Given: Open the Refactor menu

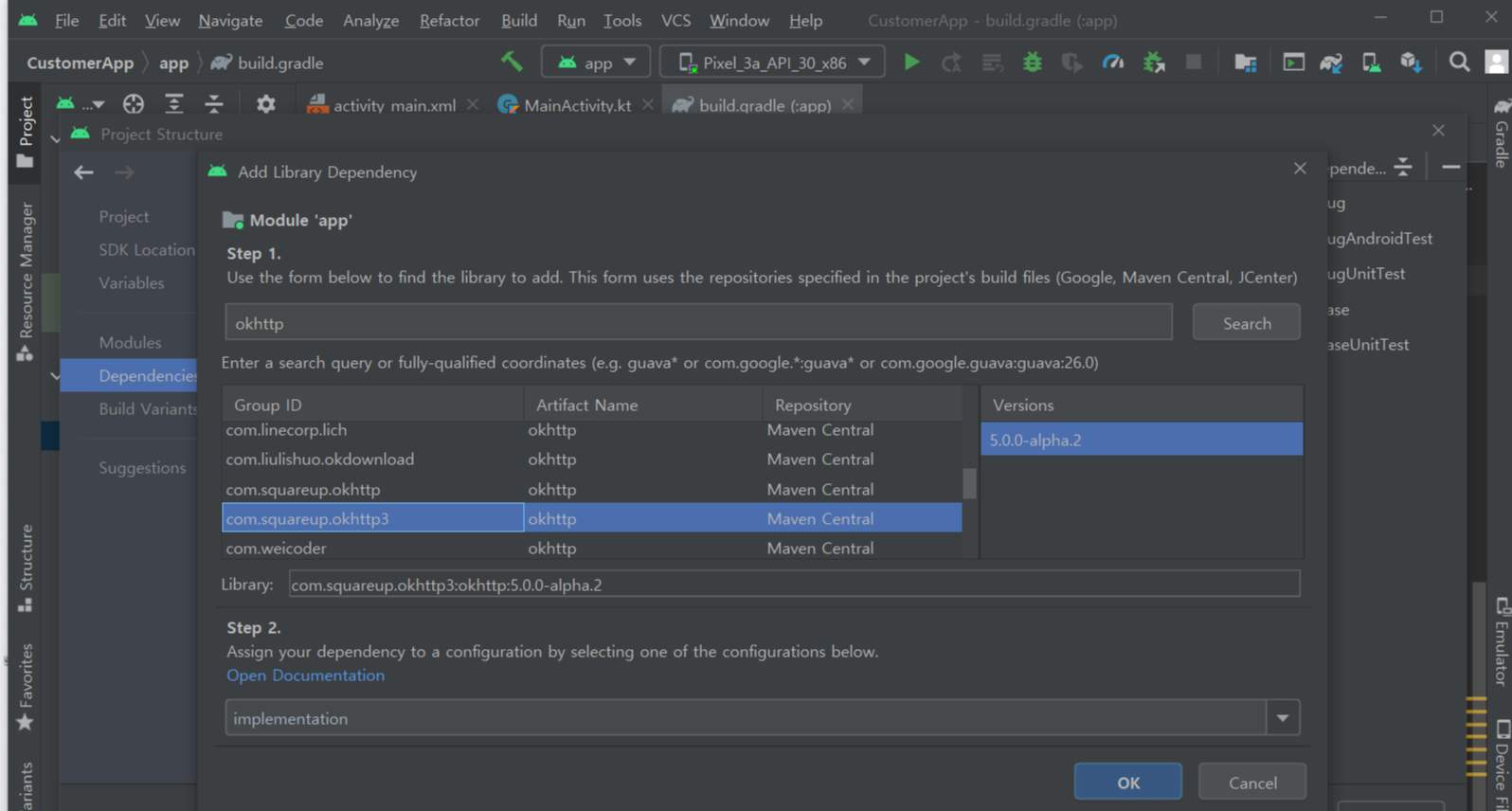Looking at the screenshot, I should coord(449,20).
